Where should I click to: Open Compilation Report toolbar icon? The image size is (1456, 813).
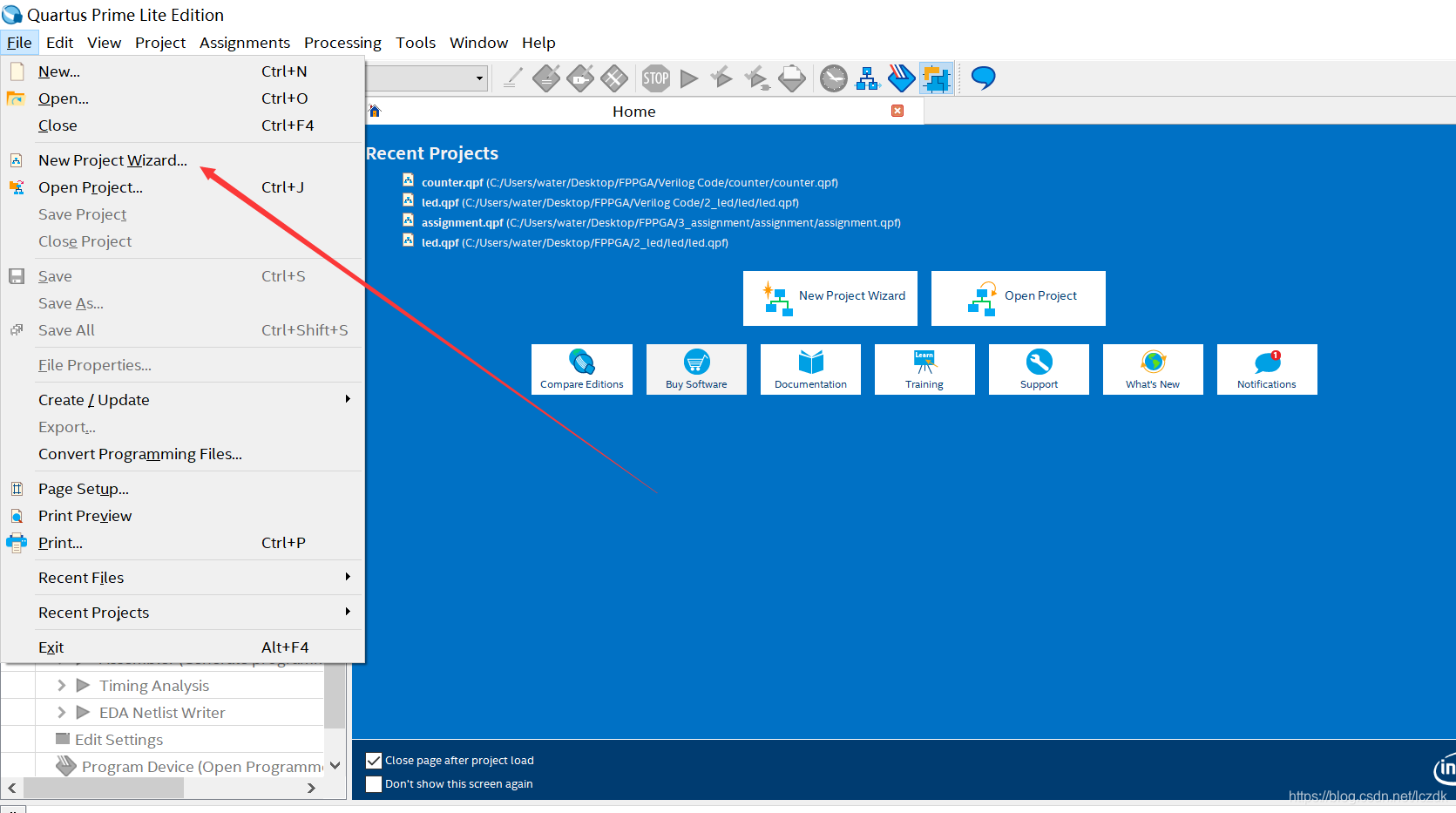point(792,78)
